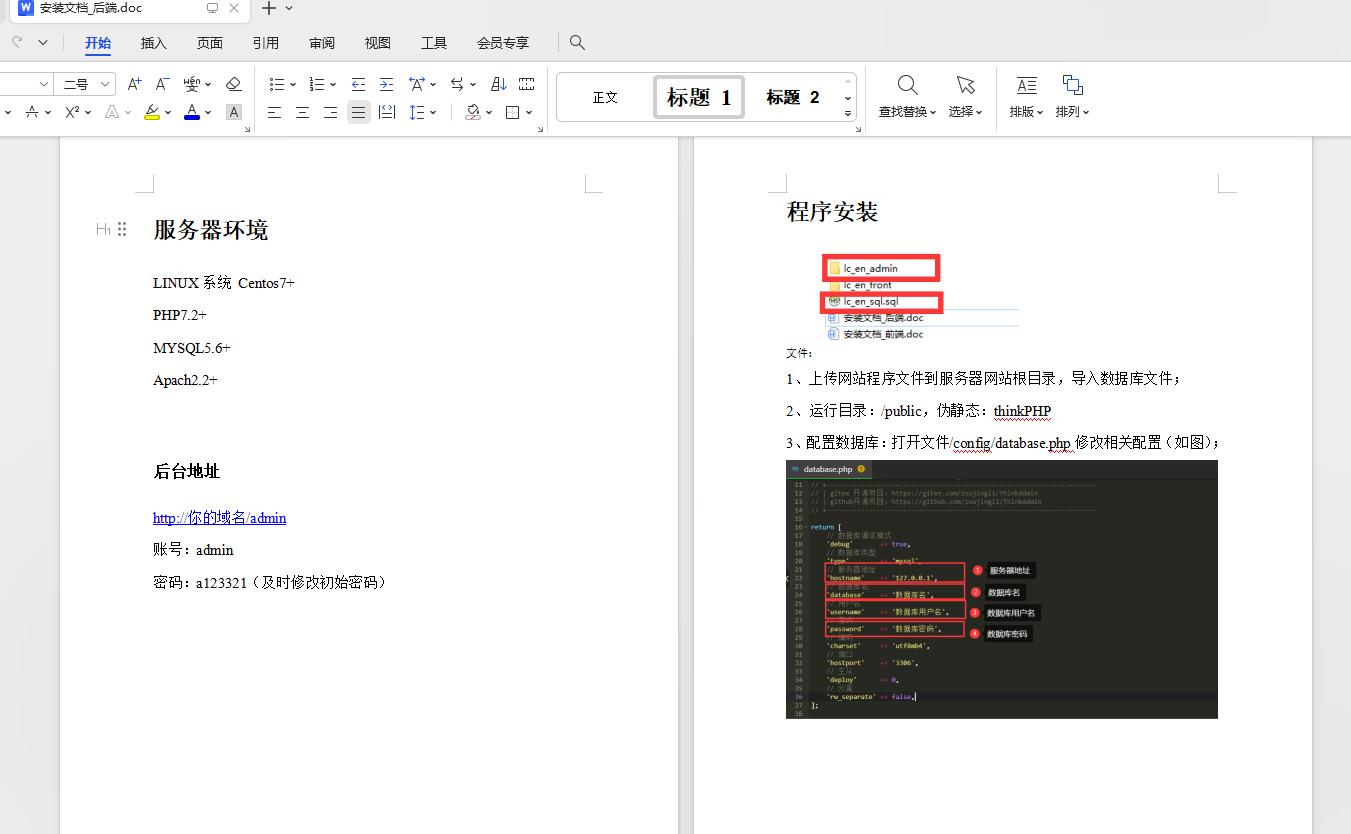Apply the 标题 1 style

point(698,97)
